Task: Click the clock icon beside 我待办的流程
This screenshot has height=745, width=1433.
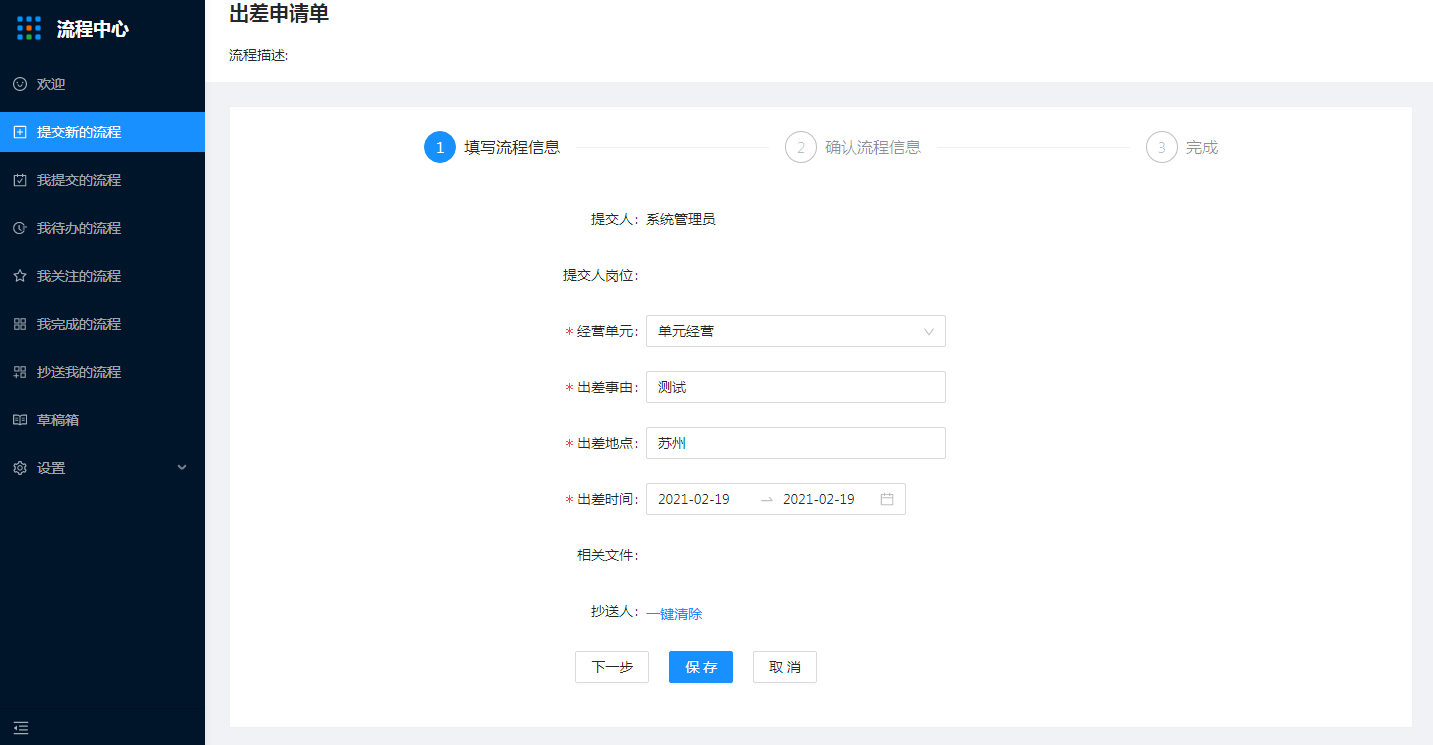Action: 20,228
